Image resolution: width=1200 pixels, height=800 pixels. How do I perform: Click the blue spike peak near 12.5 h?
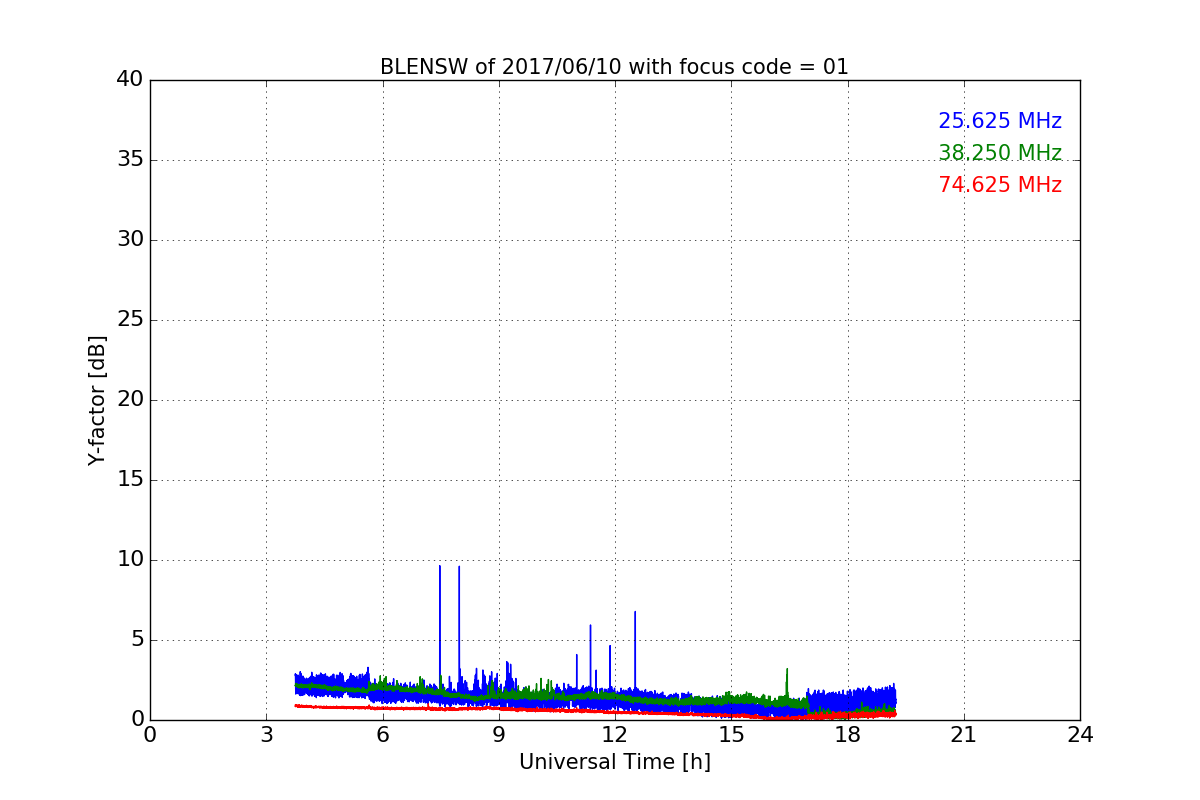tap(635, 614)
